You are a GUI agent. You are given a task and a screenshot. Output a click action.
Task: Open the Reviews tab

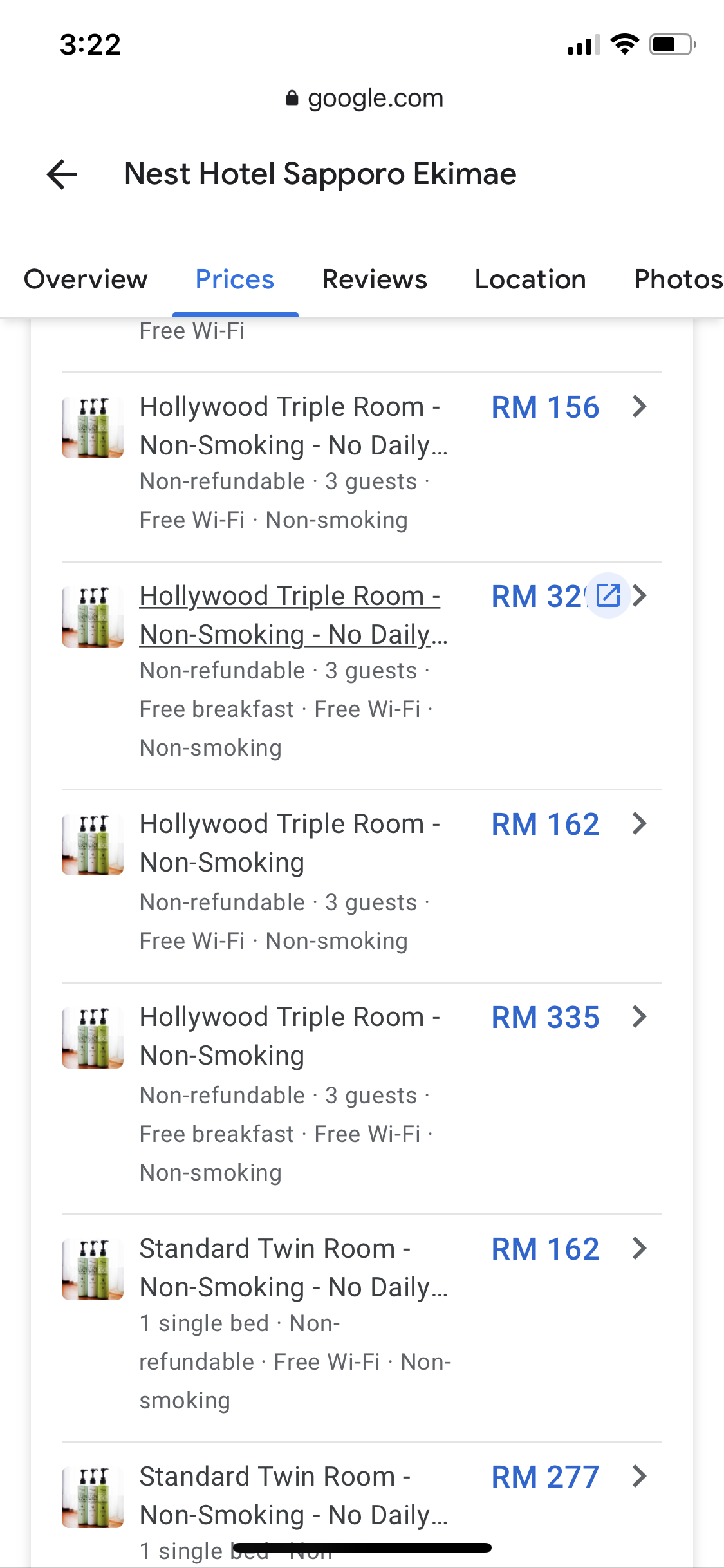pyautogui.click(x=375, y=279)
